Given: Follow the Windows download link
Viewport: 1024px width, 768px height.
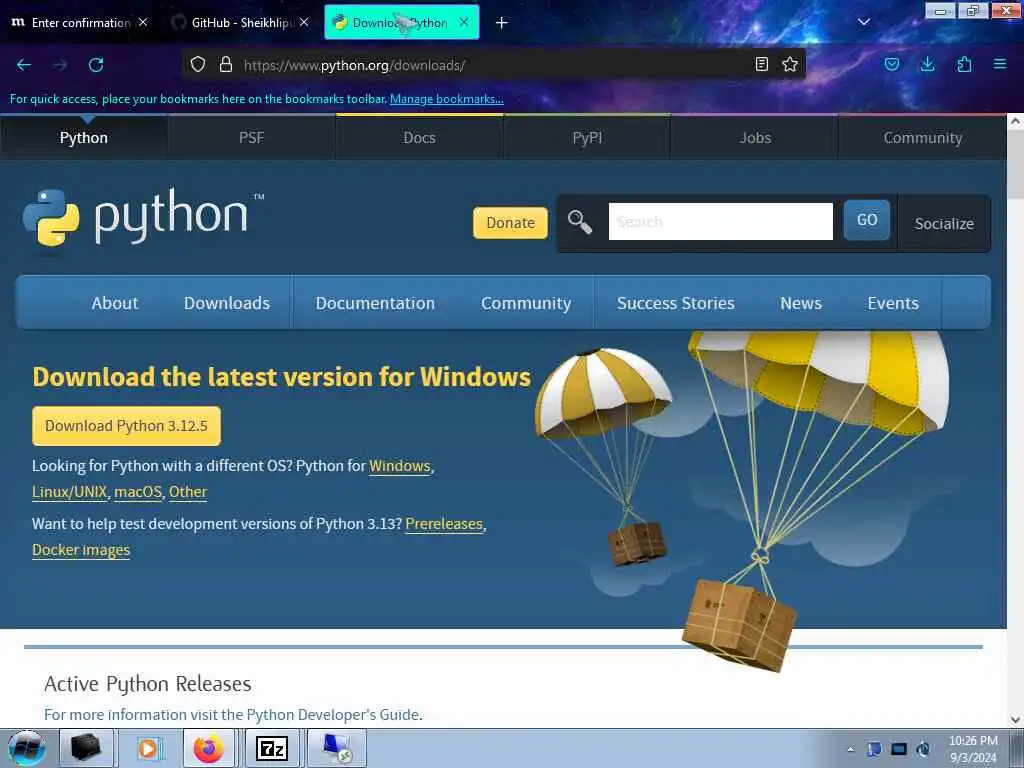Looking at the screenshot, I should point(400,466).
